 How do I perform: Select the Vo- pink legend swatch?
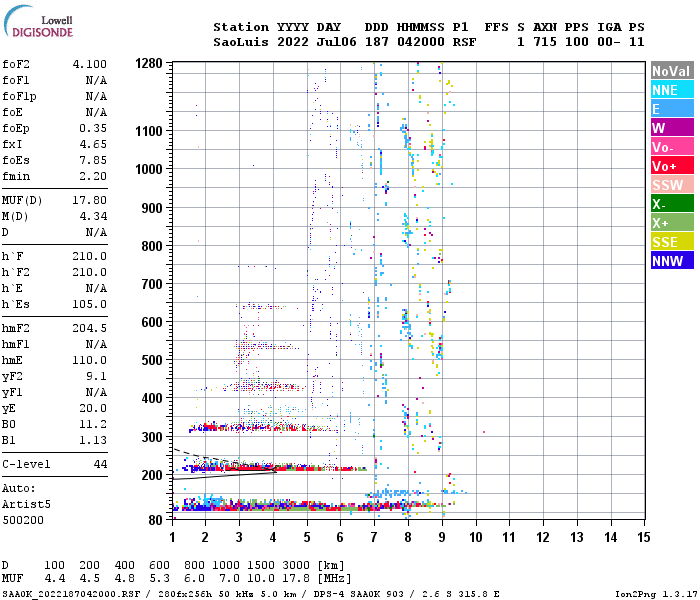pyautogui.click(x=672, y=146)
